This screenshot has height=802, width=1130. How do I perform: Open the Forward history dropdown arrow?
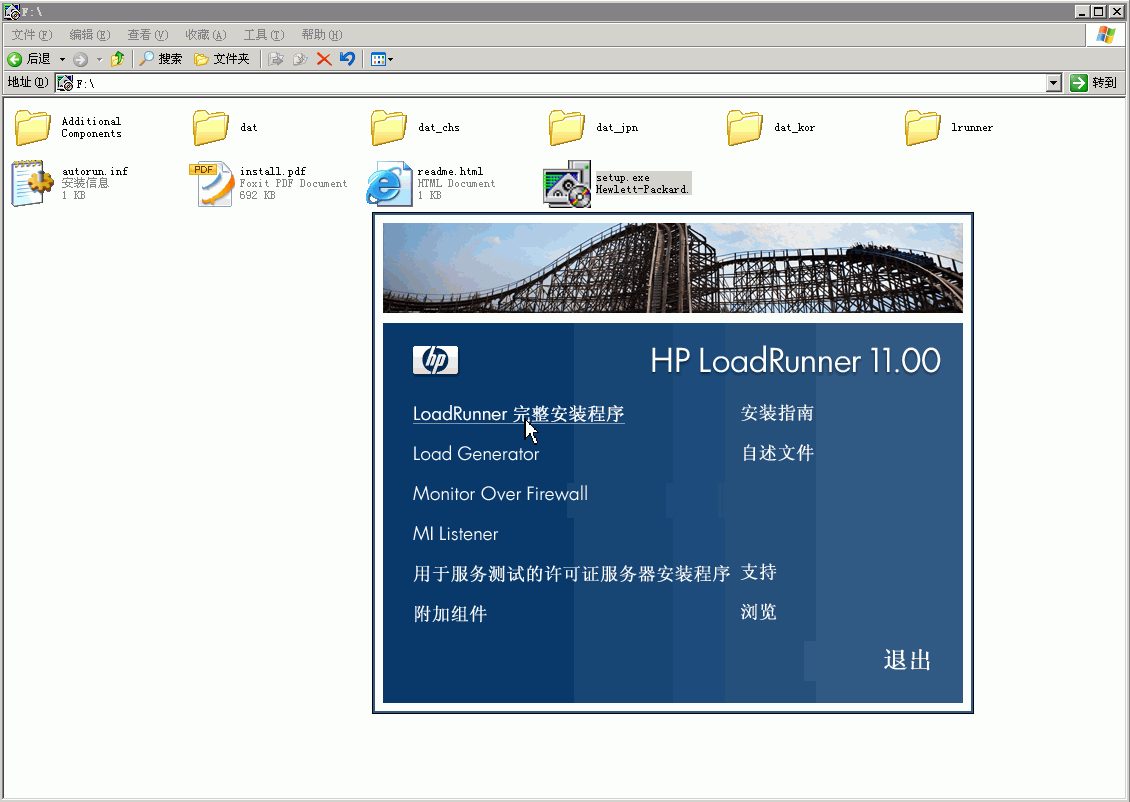pos(99,59)
